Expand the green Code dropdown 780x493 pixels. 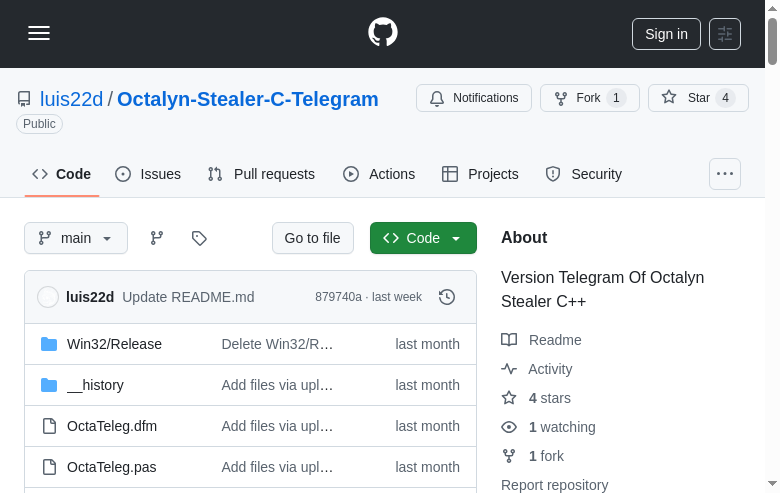click(x=423, y=238)
